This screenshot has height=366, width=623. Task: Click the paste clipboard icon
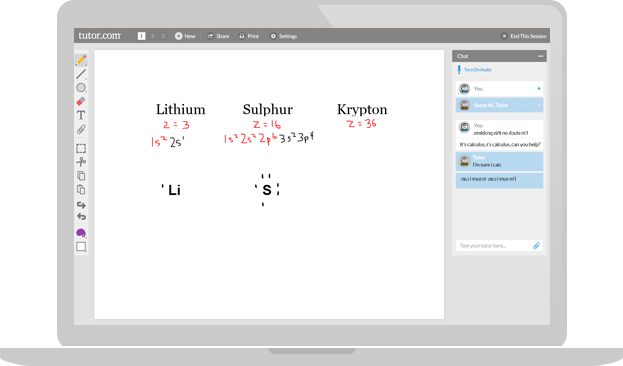pos(81,190)
